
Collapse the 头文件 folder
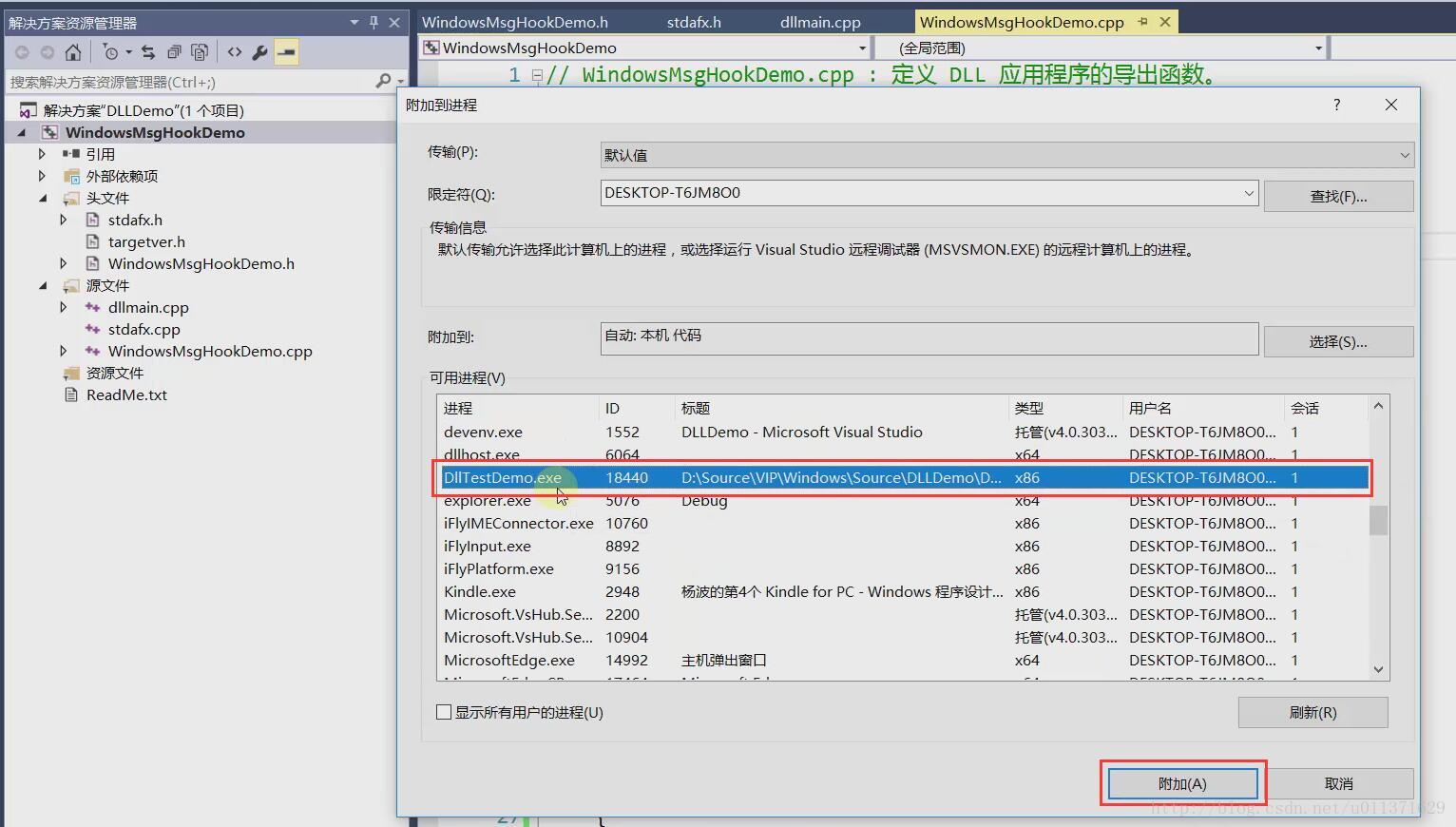[42, 198]
